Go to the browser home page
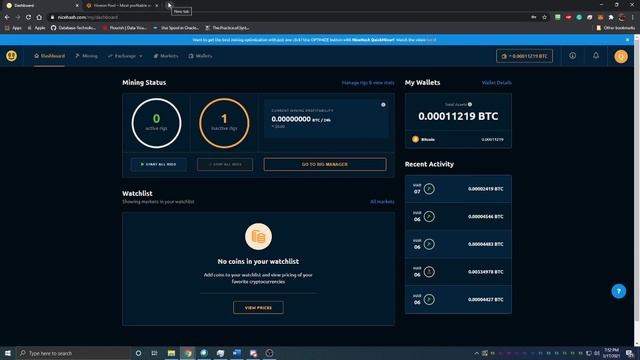 [x=39, y=17]
